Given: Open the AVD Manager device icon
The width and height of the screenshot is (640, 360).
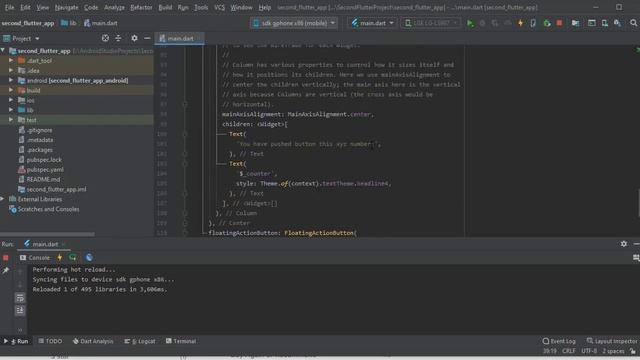Looking at the screenshot, I should [604, 23].
